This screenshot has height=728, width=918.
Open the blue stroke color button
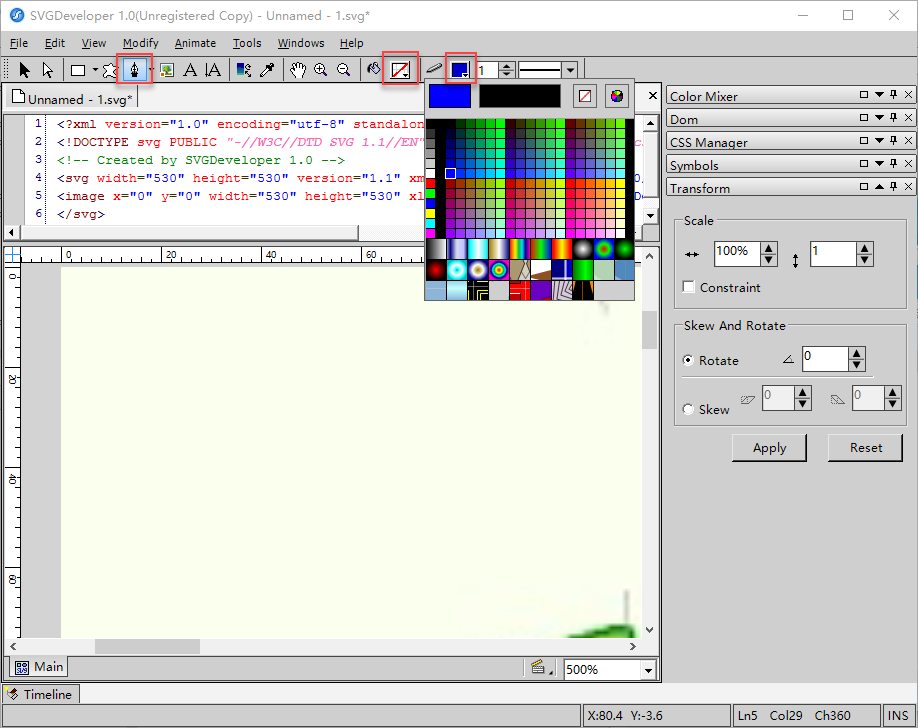460,70
